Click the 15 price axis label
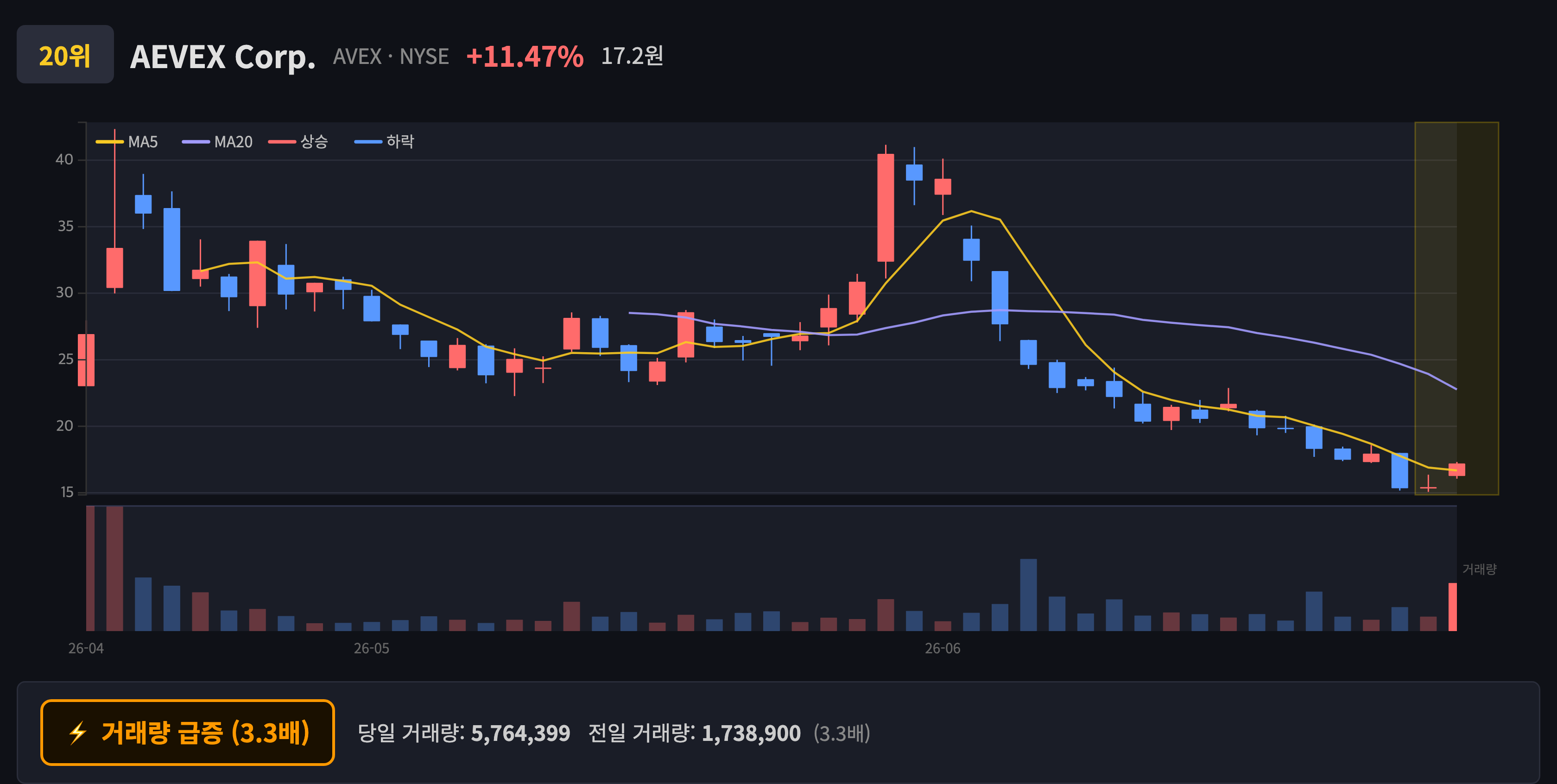 pos(66,492)
